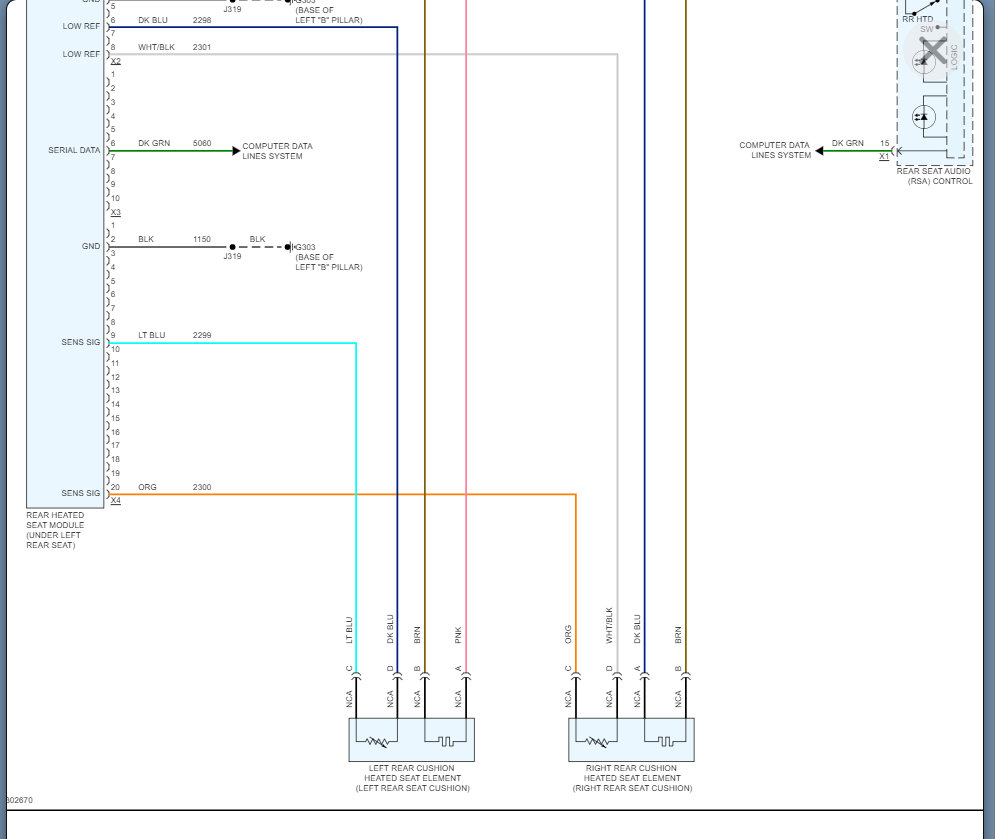
Task: Click the 'RIGHT REAR CUSHION HEATED SEAT ELEMENT' caption
Action: (x=632, y=778)
